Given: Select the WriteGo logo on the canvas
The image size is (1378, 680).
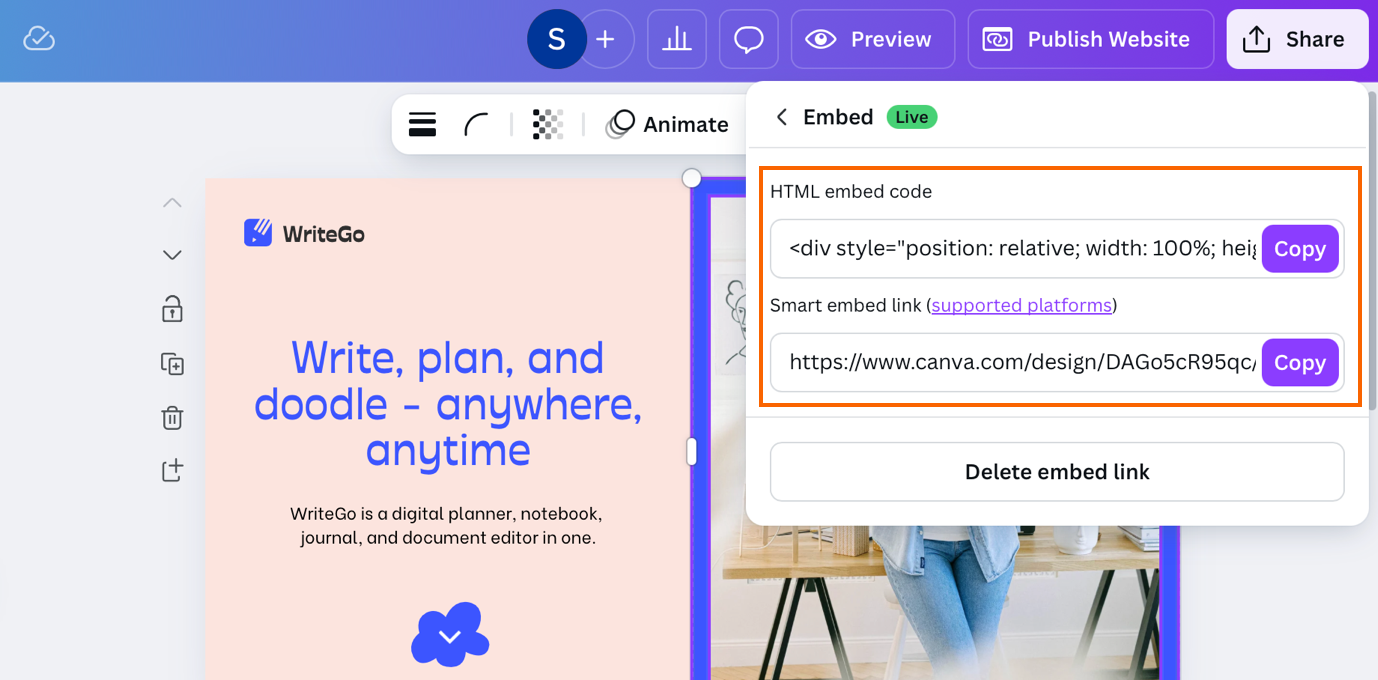Looking at the screenshot, I should [x=304, y=233].
